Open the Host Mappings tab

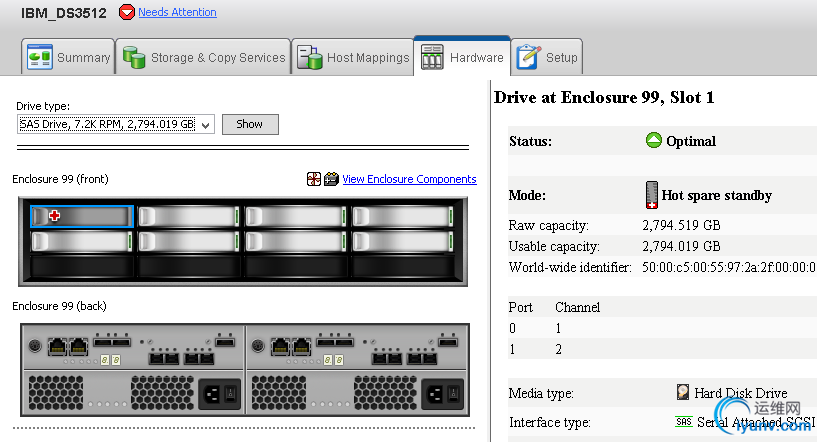pos(353,57)
